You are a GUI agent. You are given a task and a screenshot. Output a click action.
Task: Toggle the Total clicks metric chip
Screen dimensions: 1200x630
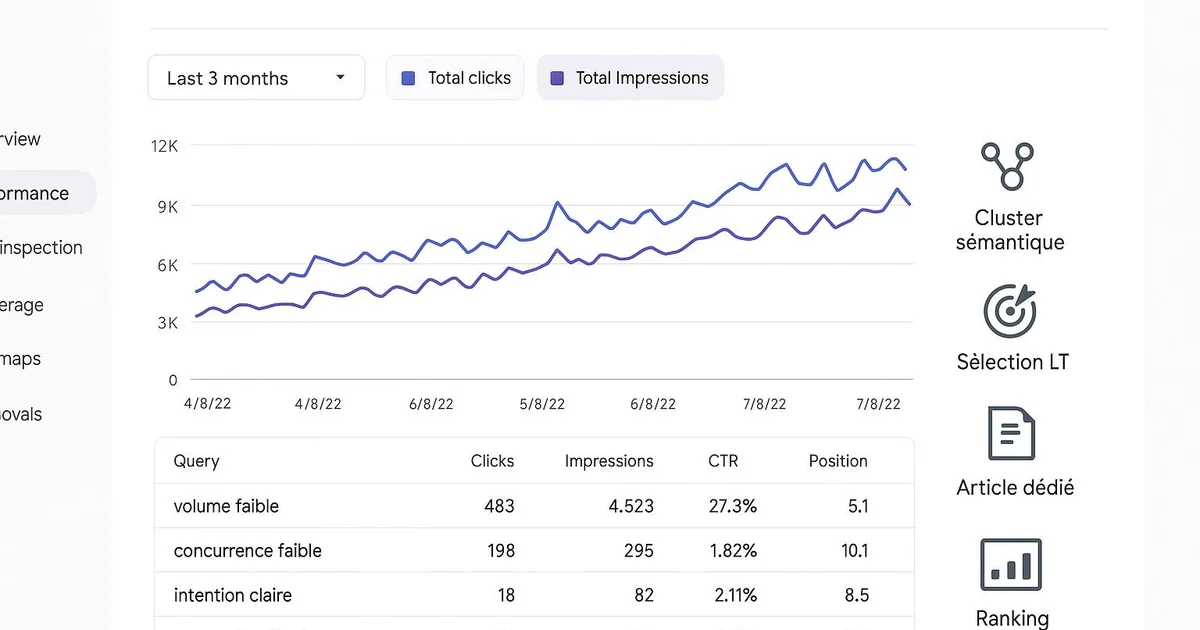[455, 78]
